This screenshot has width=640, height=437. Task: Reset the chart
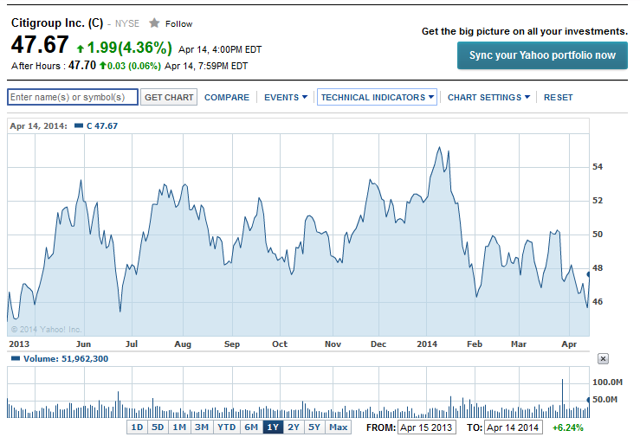558,97
